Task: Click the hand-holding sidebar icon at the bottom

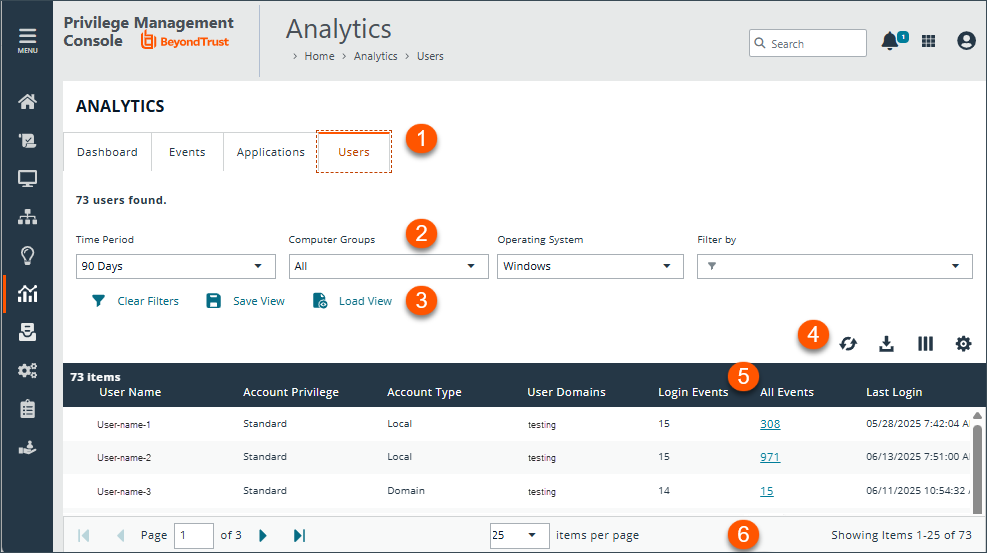Action: 27,447
